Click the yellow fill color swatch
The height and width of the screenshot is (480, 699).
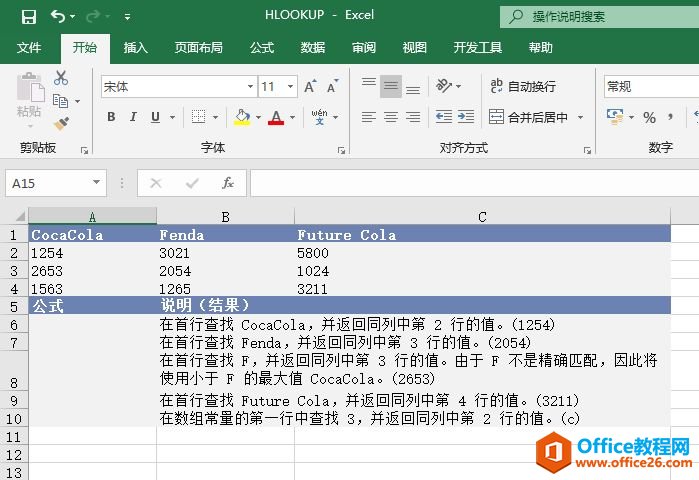(242, 117)
